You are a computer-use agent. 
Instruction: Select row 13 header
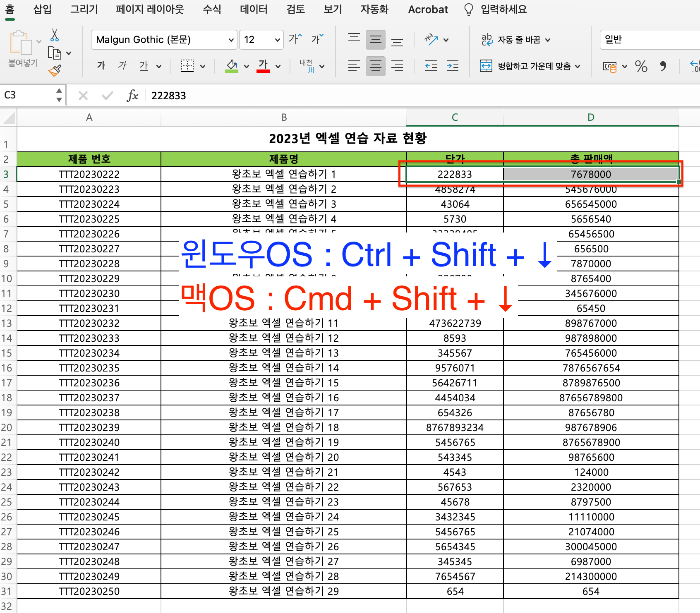click(7, 323)
